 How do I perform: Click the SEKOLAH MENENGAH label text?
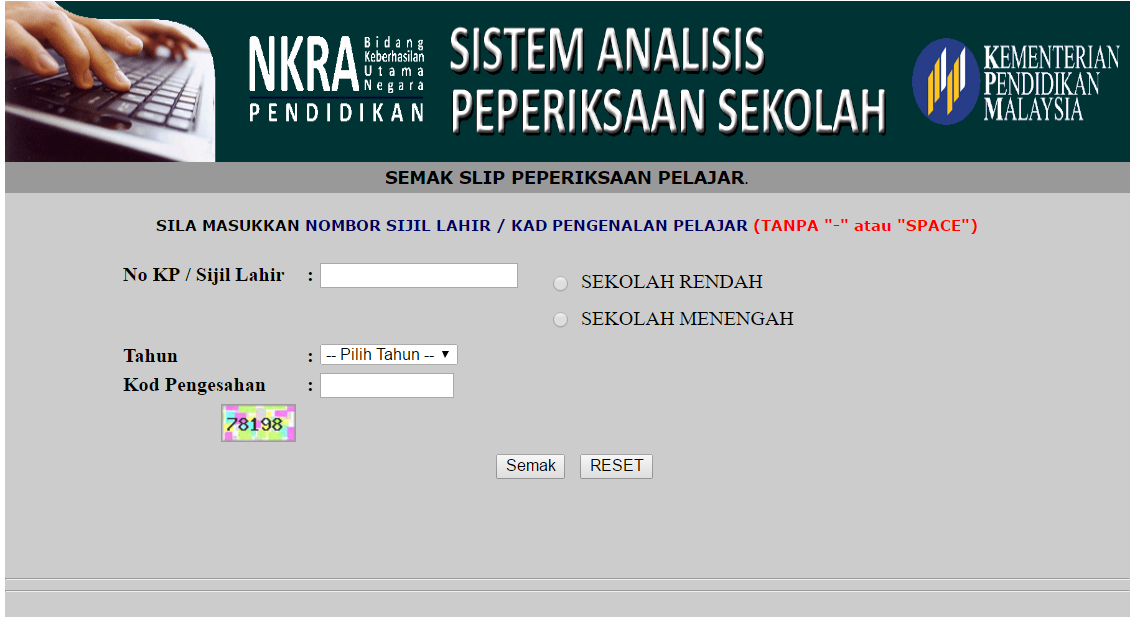pyautogui.click(x=687, y=318)
